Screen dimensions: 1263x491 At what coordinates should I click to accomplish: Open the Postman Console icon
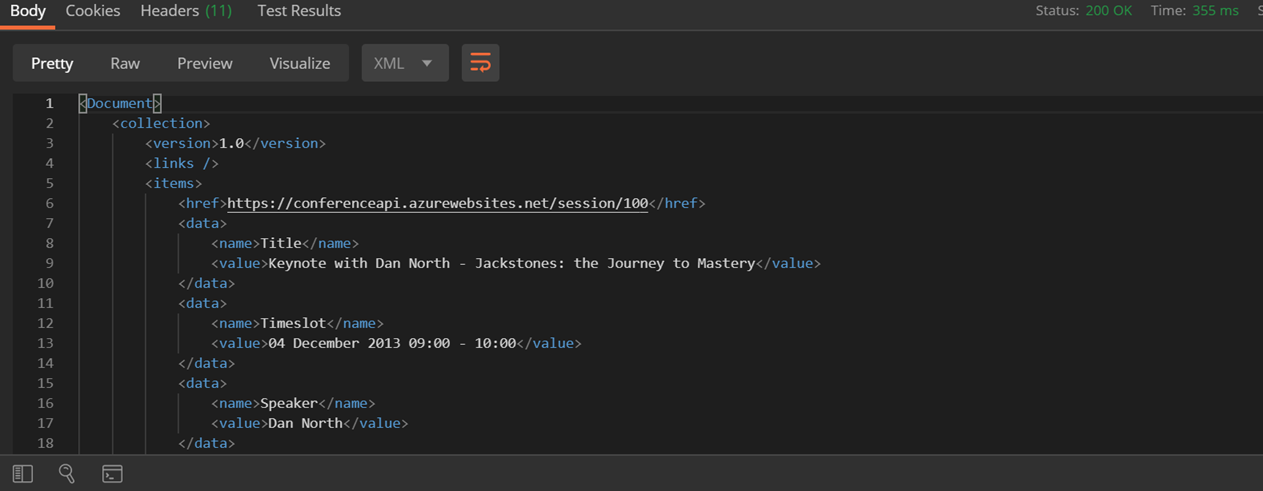click(x=112, y=474)
